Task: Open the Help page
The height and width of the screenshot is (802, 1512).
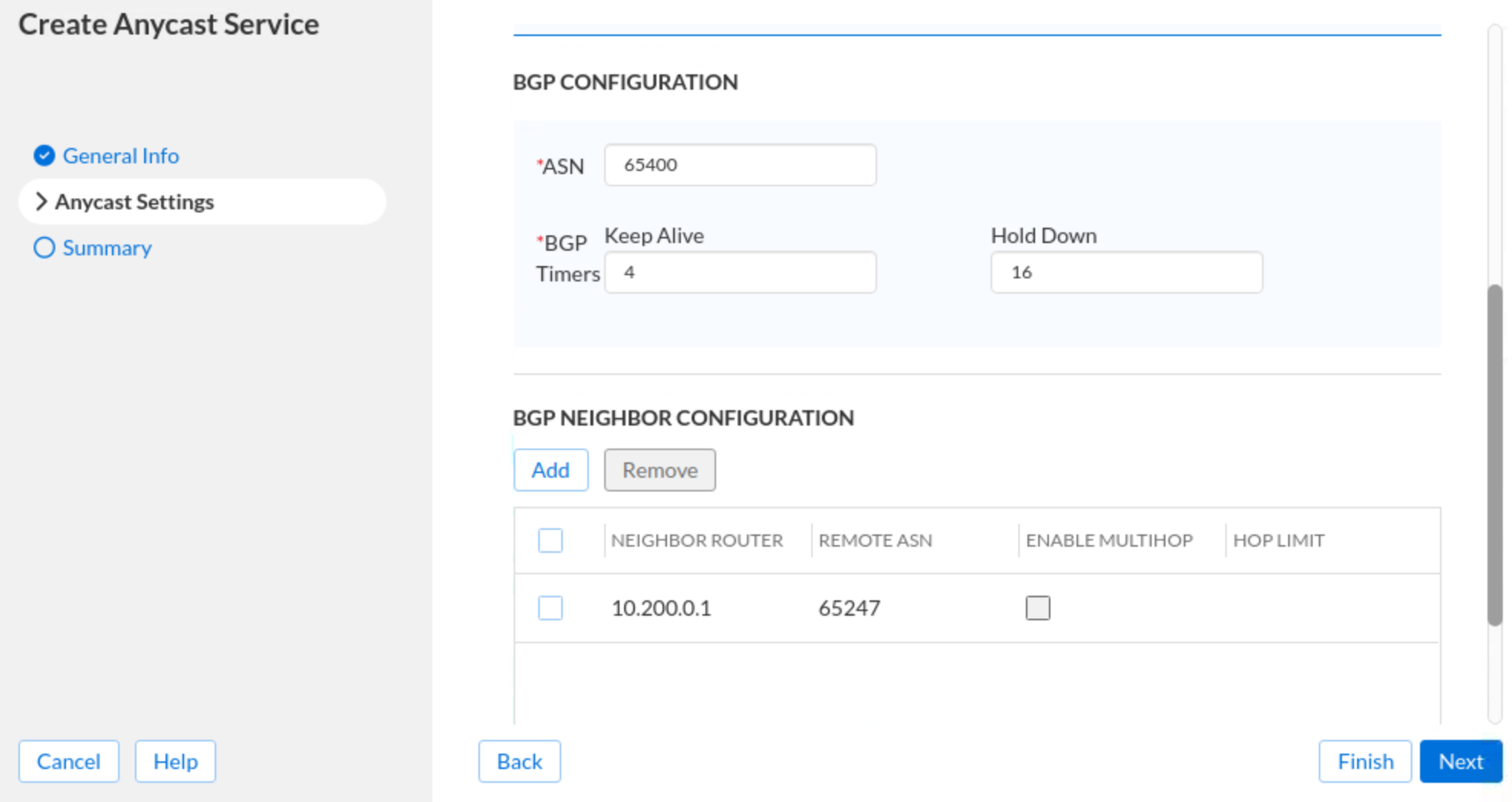Action: [176, 761]
